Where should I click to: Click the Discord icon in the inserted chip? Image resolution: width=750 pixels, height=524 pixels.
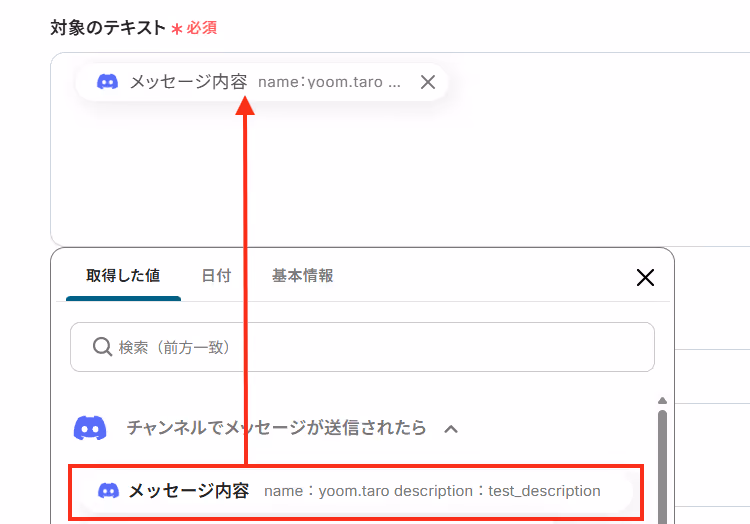[x=108, y=82]
